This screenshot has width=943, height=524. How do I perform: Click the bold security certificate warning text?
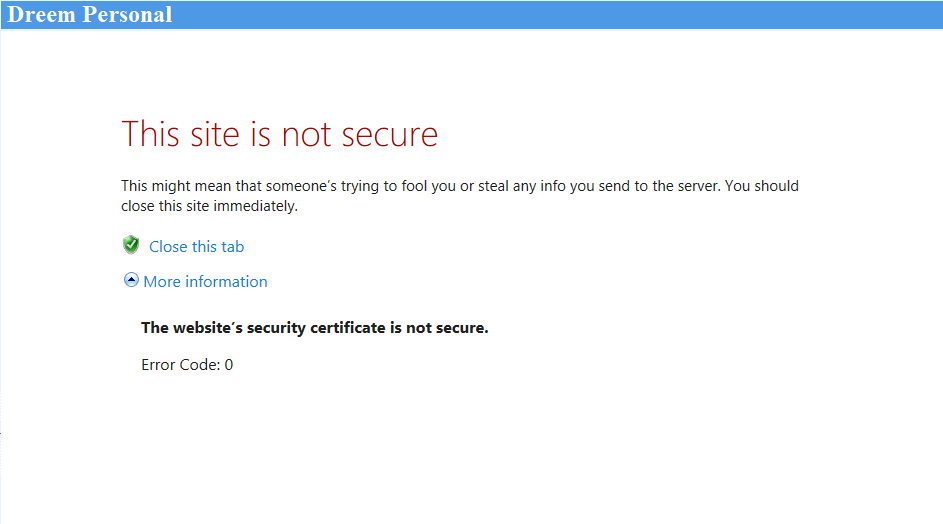[314, 328]
